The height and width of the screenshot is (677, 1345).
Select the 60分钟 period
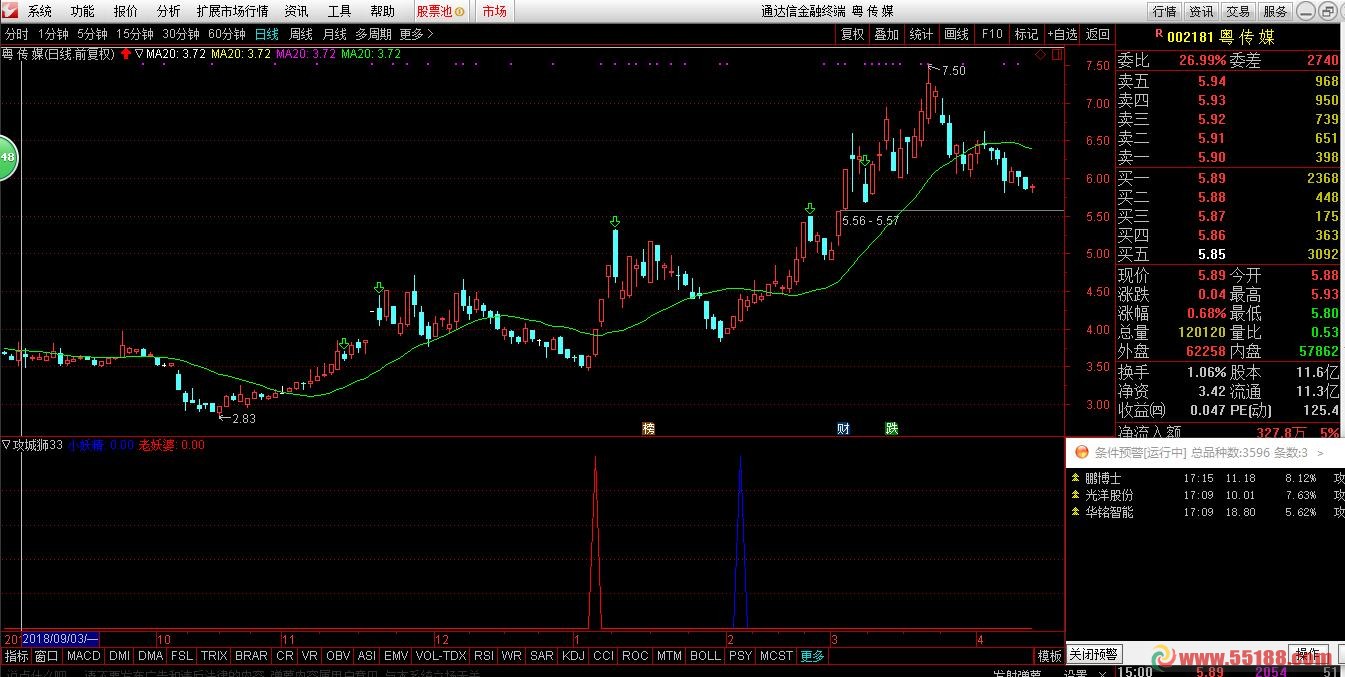227,34
